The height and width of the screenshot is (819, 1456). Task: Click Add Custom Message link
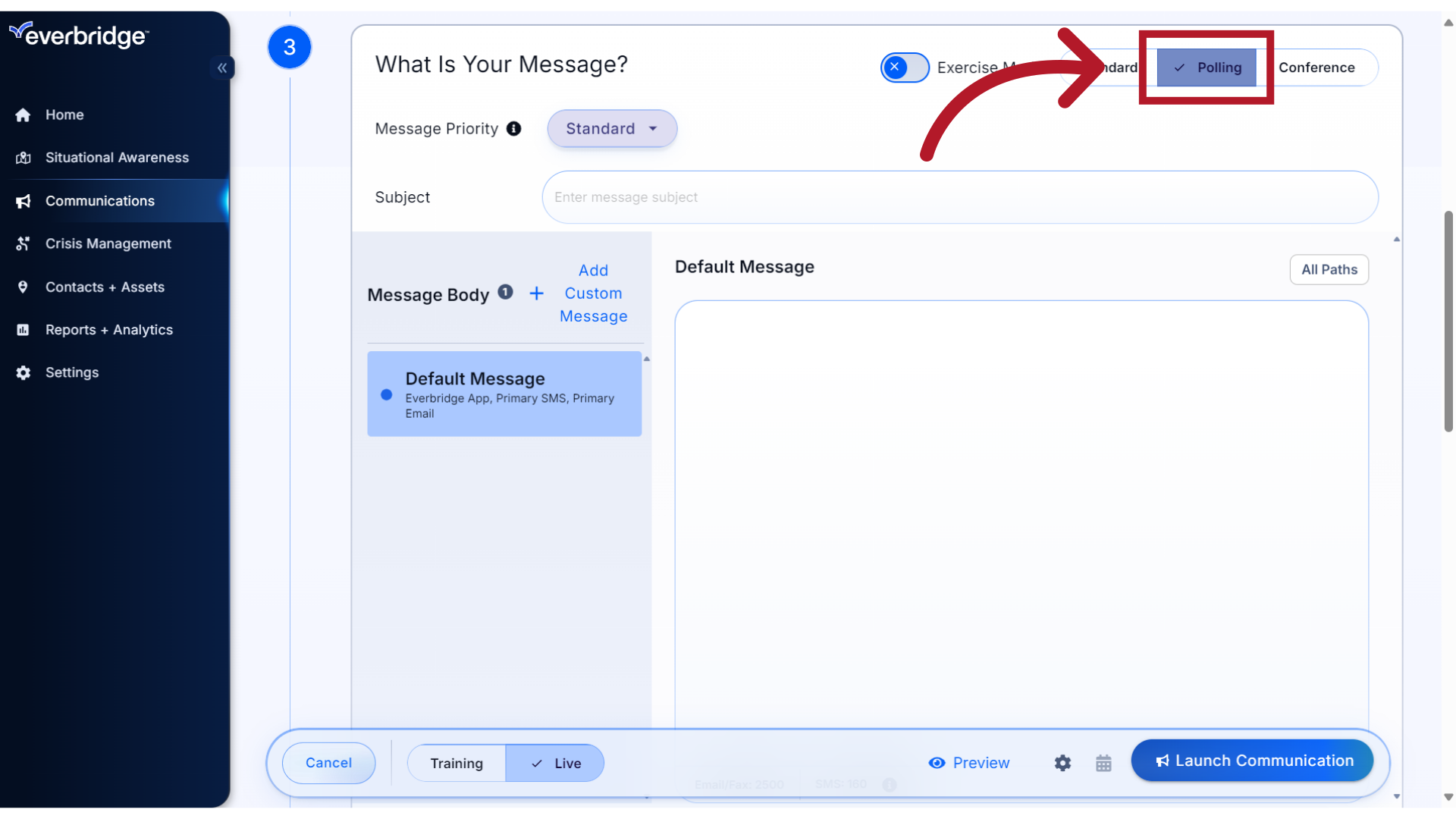click(x=593, y=292)
